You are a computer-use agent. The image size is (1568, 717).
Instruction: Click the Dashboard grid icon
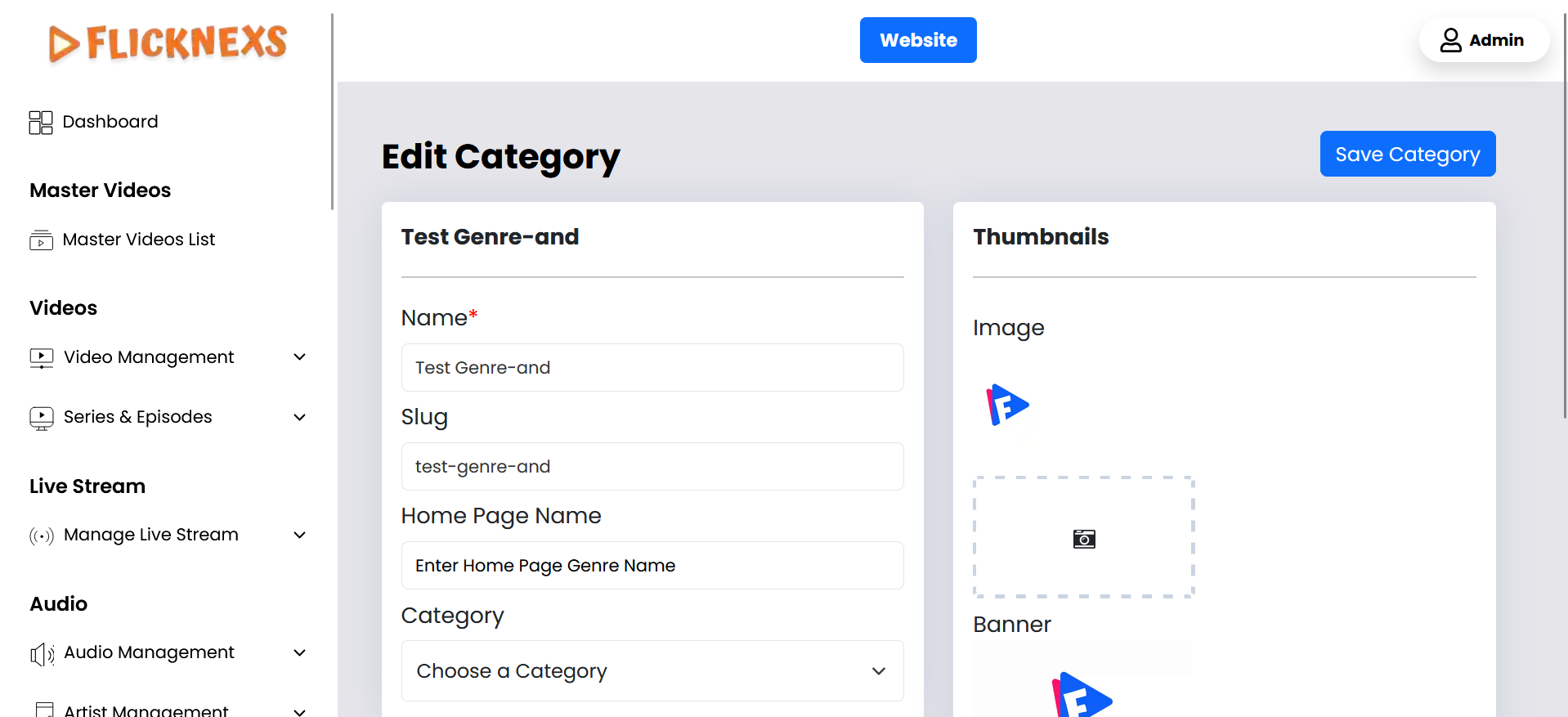(41, 123)
